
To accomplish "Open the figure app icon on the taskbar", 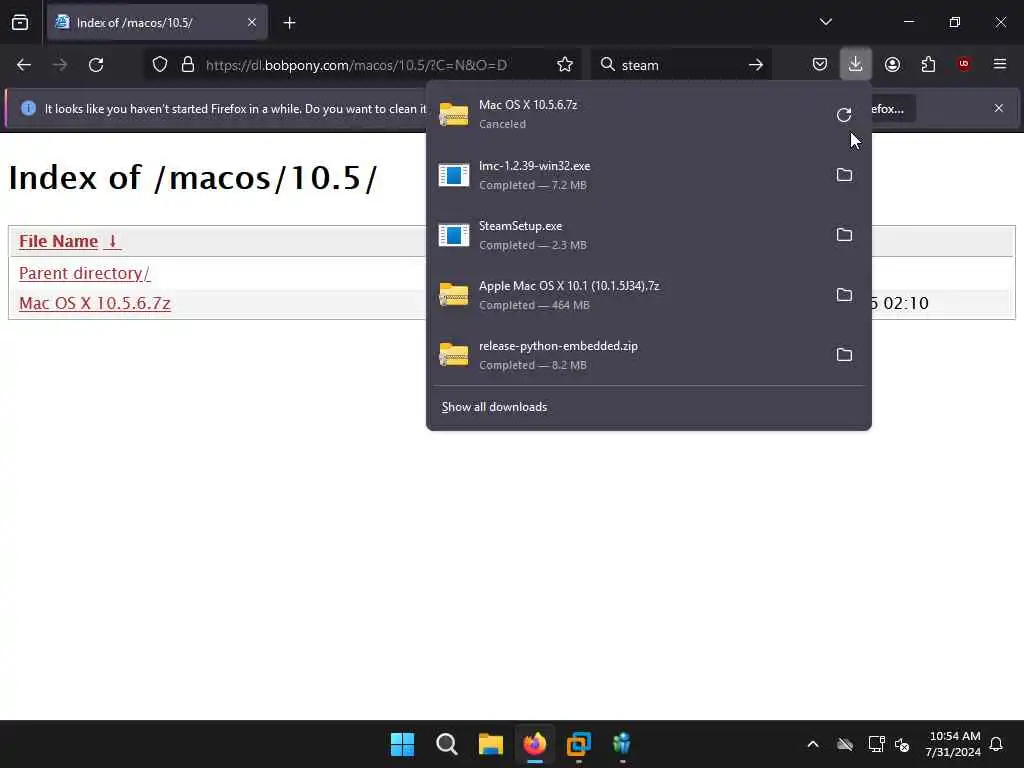I will pos(622,744).
